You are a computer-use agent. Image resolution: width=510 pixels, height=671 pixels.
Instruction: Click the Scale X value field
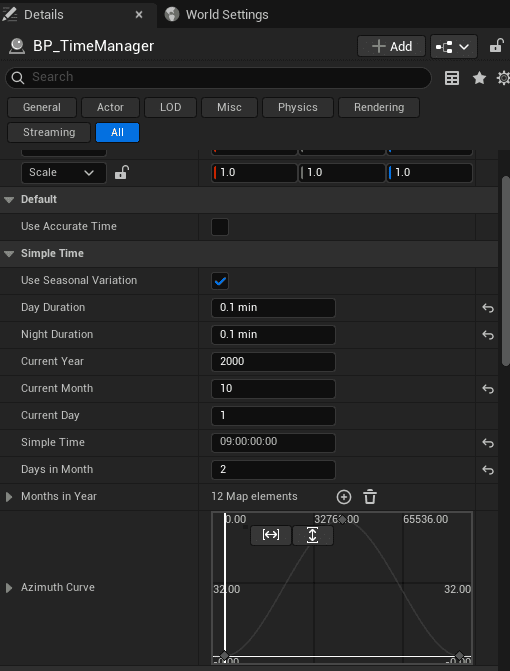coord(255,173)
